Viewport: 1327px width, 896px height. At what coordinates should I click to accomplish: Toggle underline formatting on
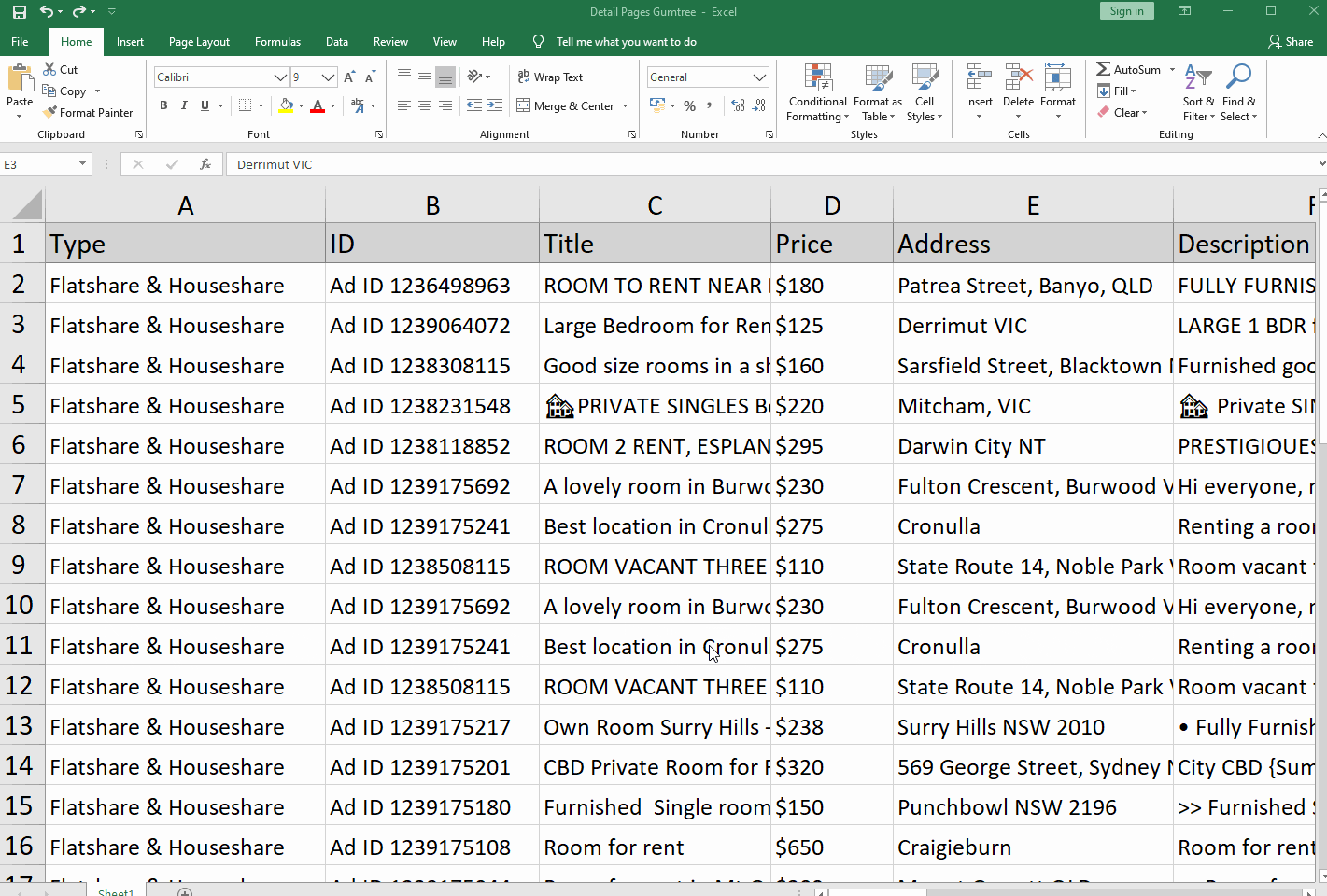[x=204, y=105]
